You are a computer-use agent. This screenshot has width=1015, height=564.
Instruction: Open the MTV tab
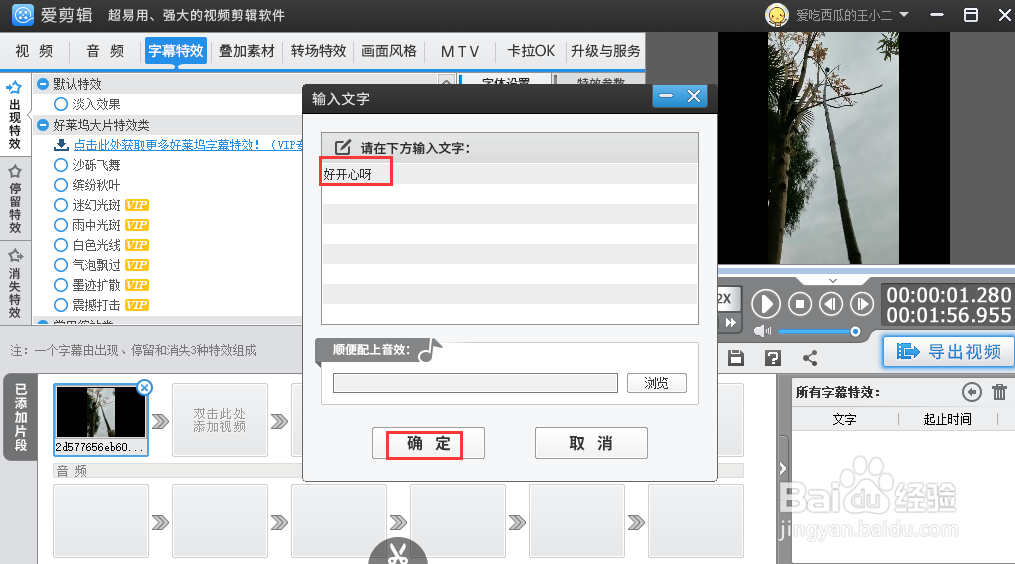coord(460,51)
